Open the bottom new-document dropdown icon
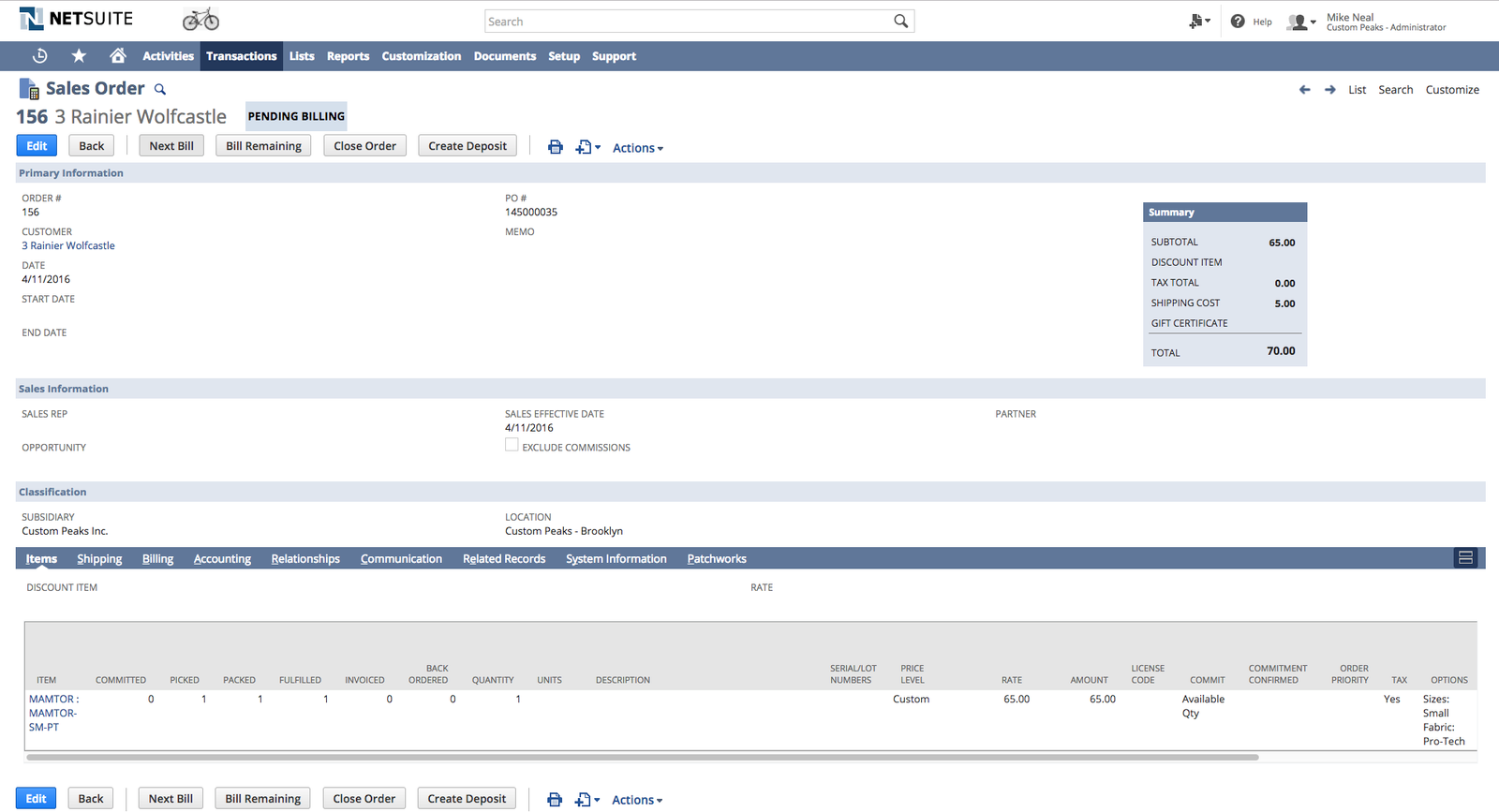The width and height of the screenshot is (1499, 812). (x=587, y=800)
